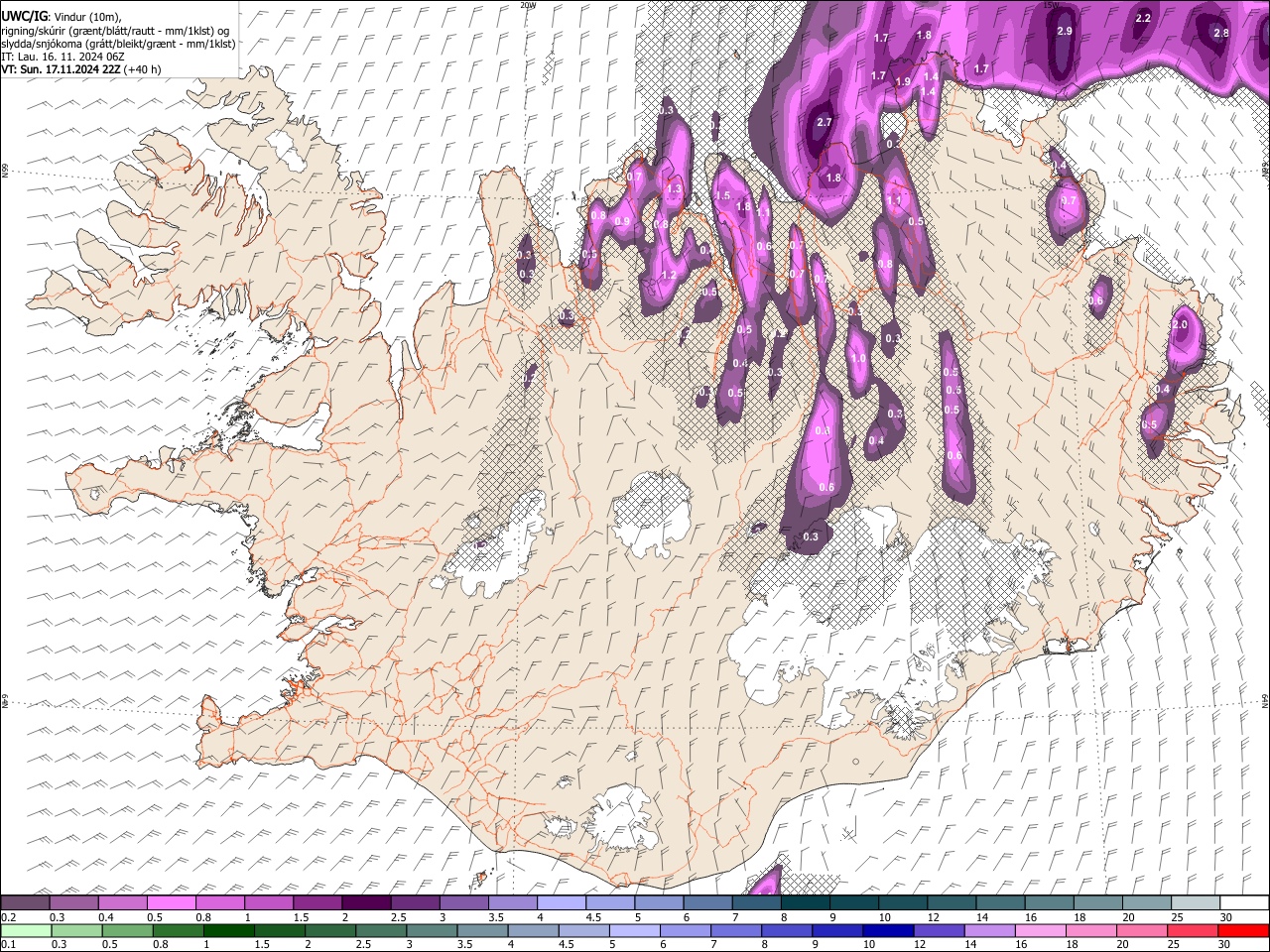This screenshot has width=1270, height=952.
Task: Click the '15W' longitude label on the top edge
Action: click(x=1050, y=4)
